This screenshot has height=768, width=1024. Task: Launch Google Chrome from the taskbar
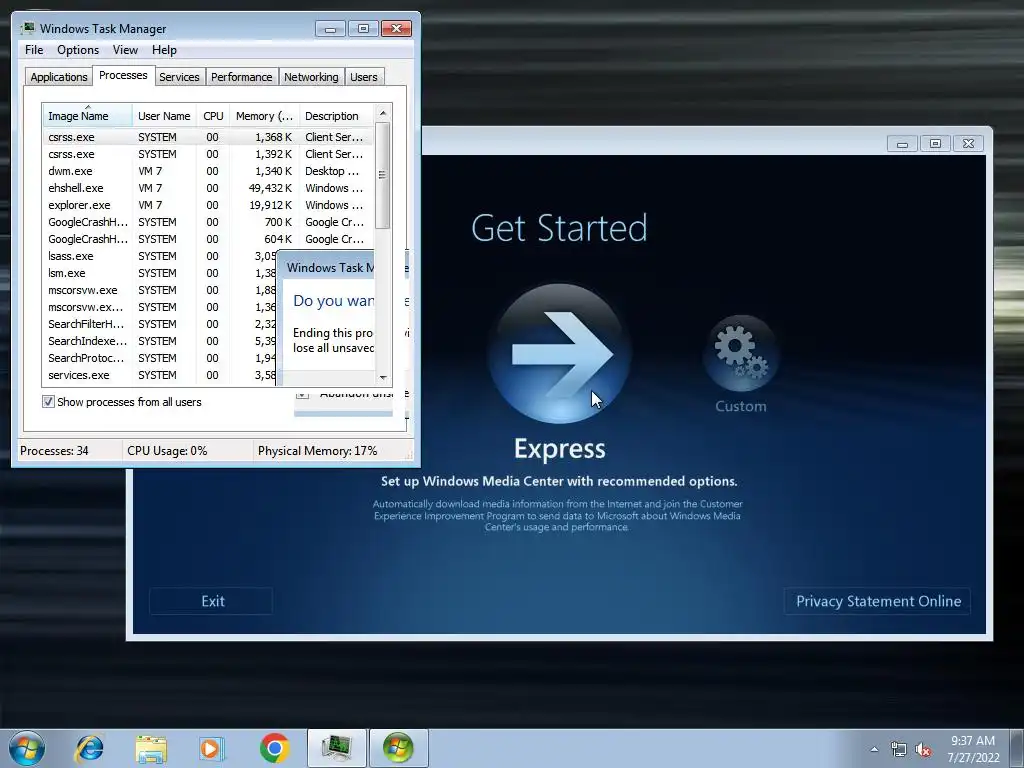coord(274,748)
